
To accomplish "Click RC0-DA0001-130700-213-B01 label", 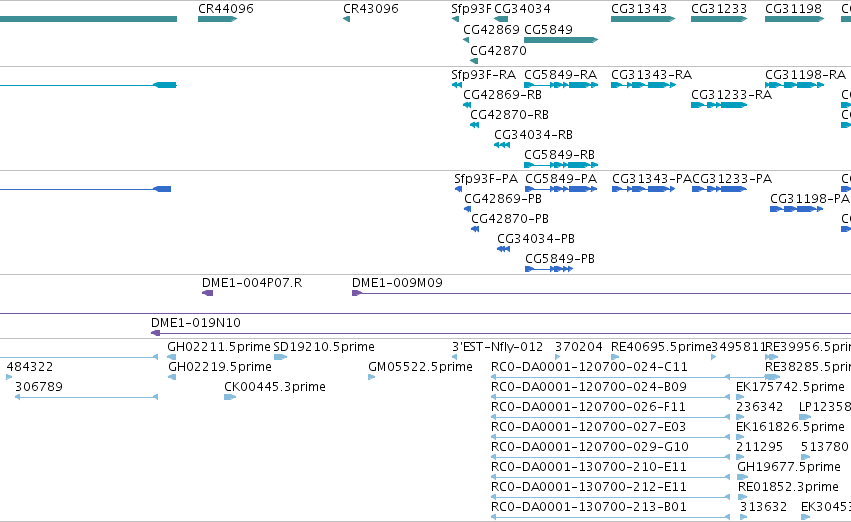I will coord(588,507).
